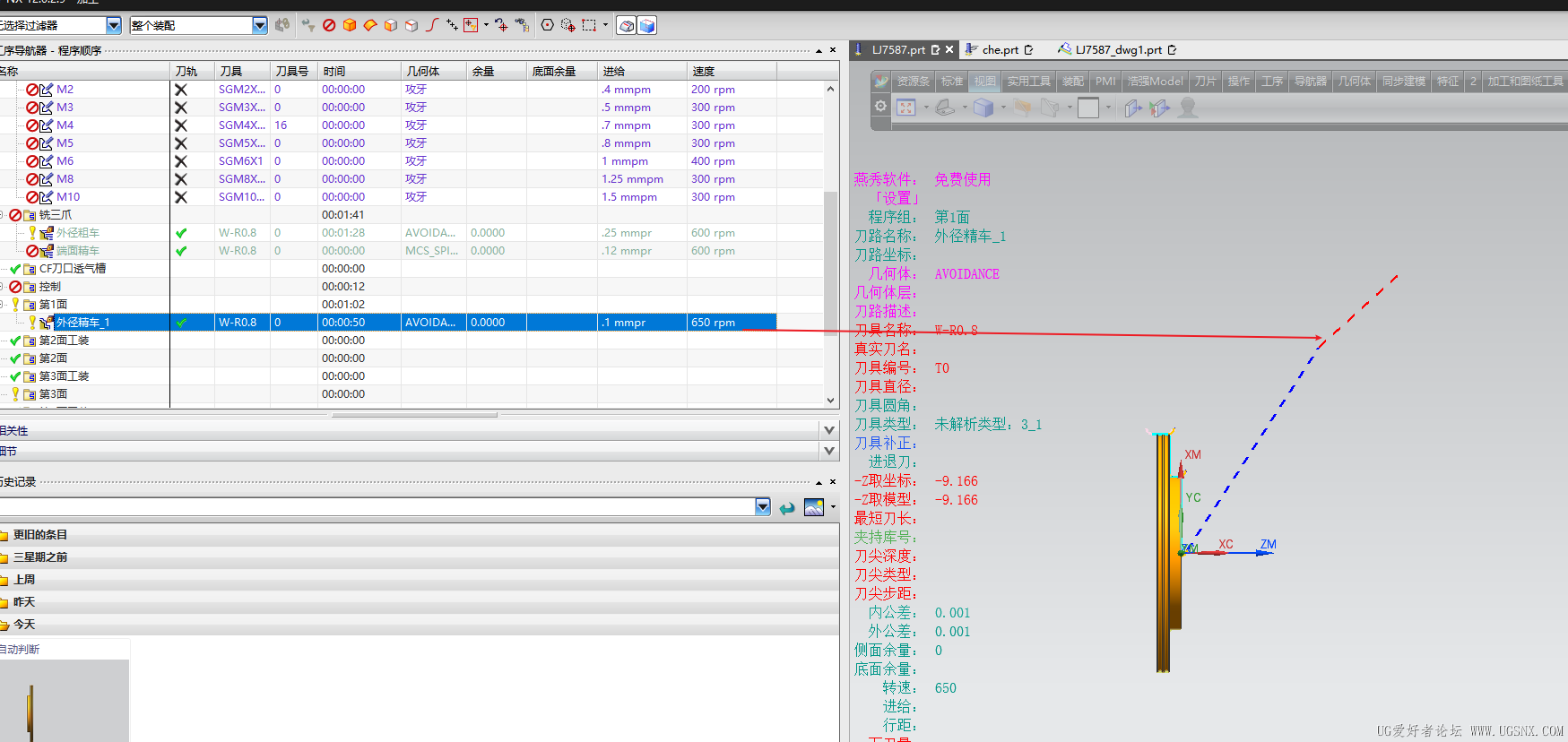Open the white background swatch in View toolbar
The width and height of the screenshot is (1568, 742).
pyautogui.click(x=1088, y=108)
